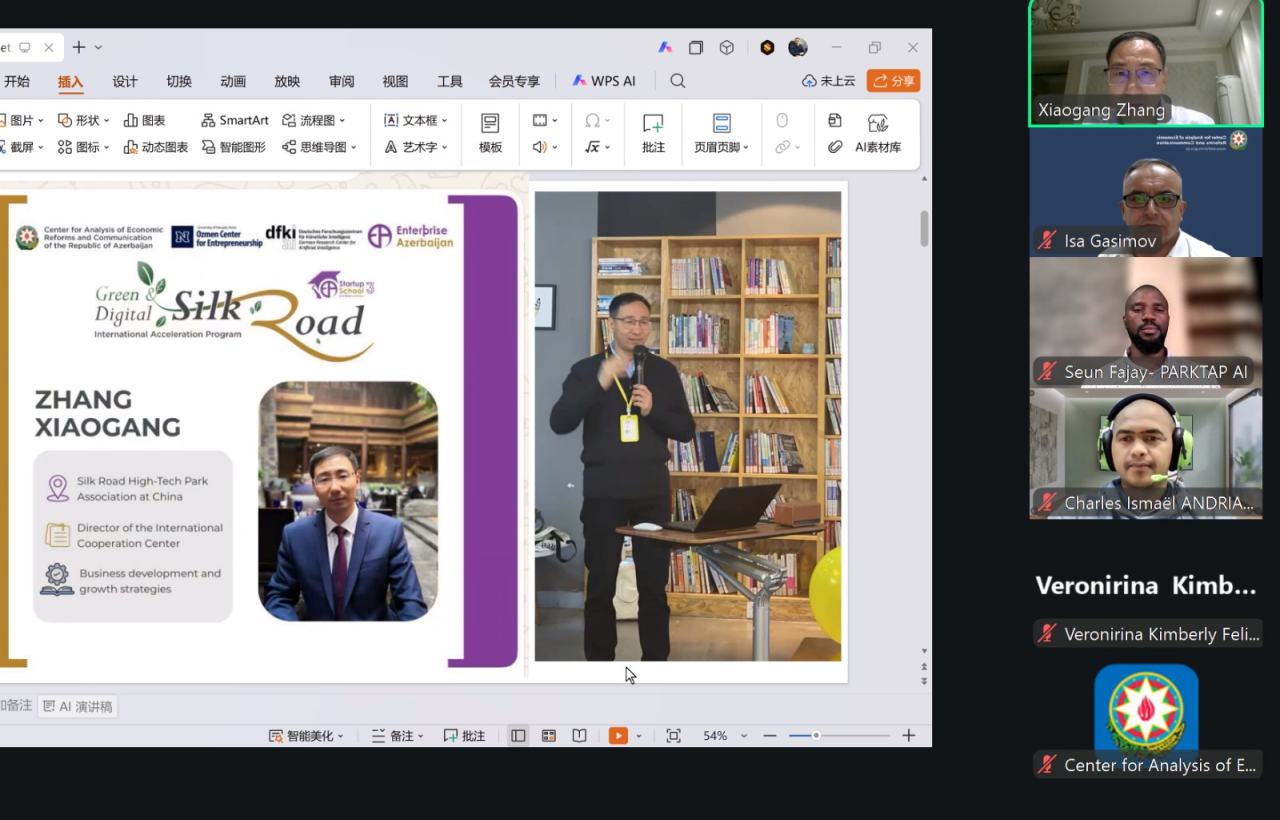The image size is (1280, 820).
Task: Open the AI素材库 asset library
Action: pyautogui.click(x=878, y=133)
